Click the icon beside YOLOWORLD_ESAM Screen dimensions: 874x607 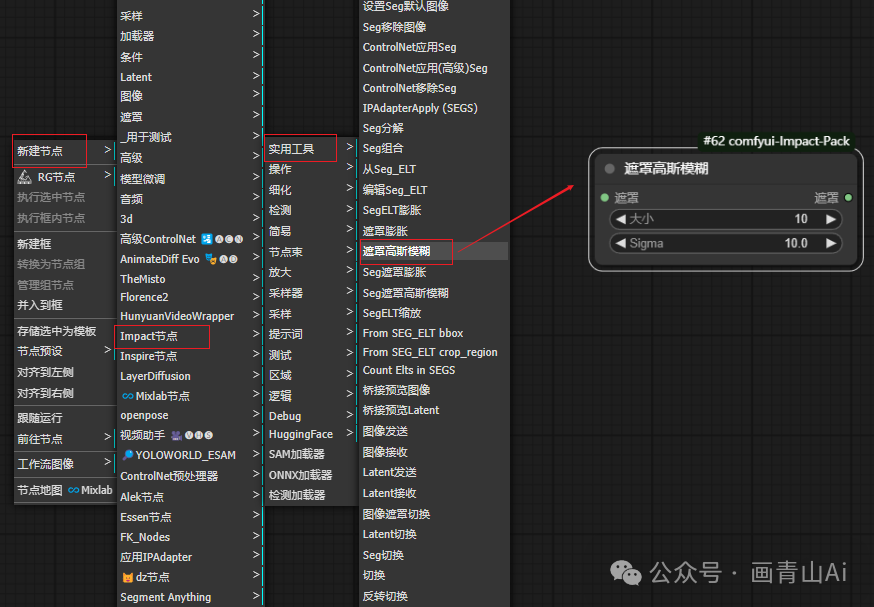[x=128, y=455]
